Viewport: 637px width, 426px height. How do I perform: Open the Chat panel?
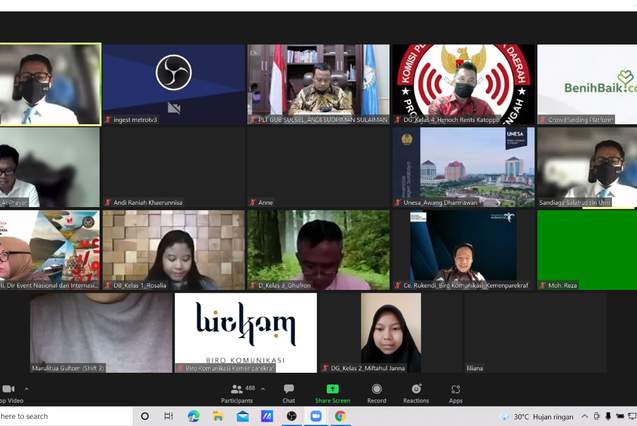[288, 392]
